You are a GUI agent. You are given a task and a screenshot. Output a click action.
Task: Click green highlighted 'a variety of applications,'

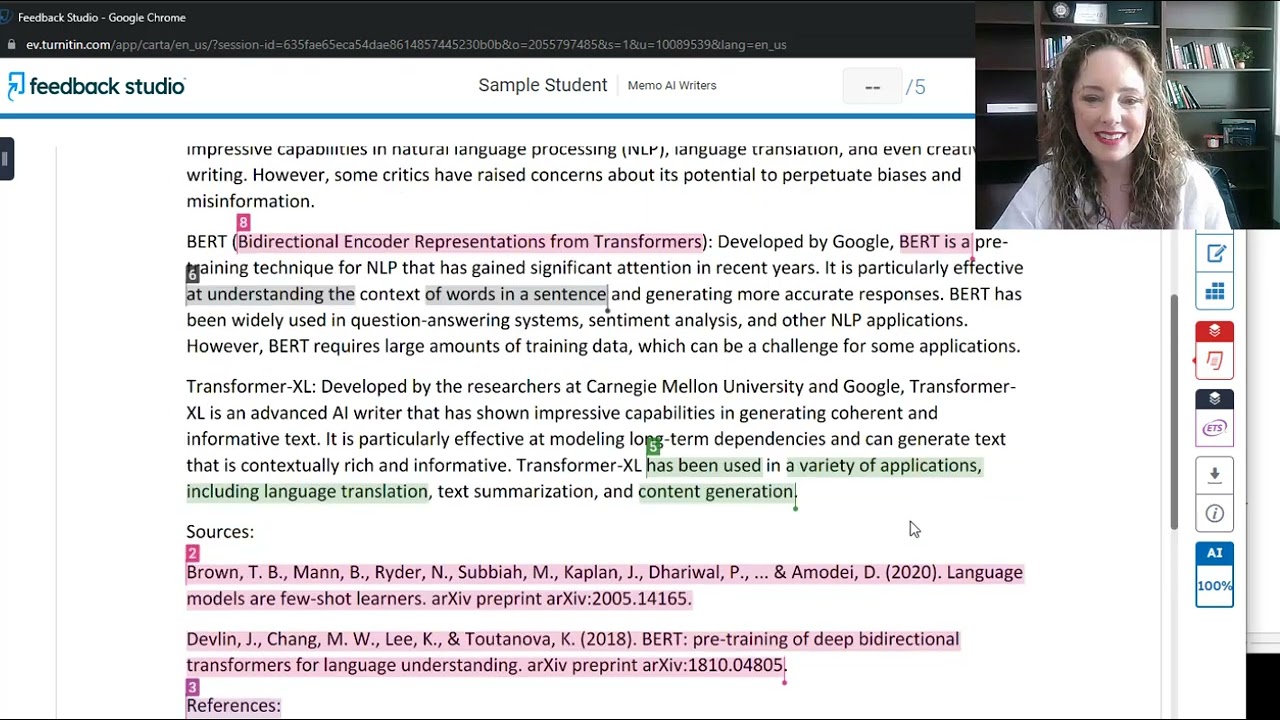click(884, 465)
